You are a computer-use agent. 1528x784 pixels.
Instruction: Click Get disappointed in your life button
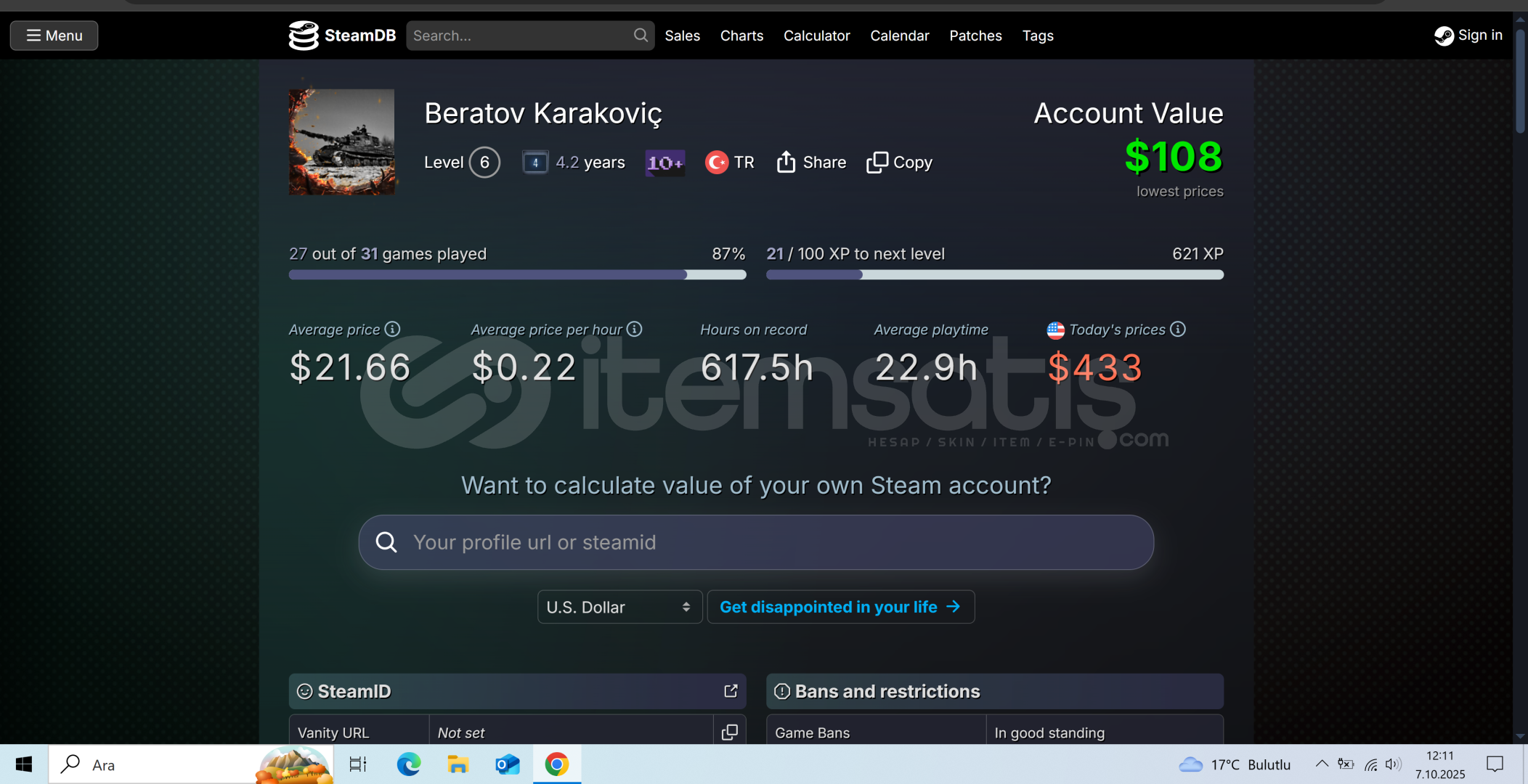[840, 607]
